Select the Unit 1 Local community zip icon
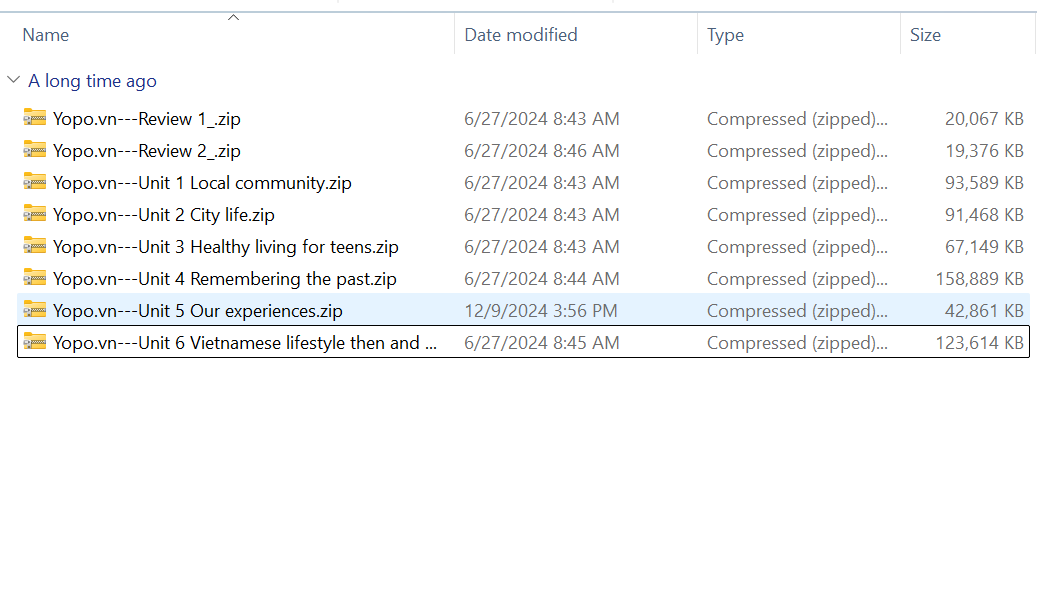The width and height of the screenshot is (1037, 607). [x=35, y=182]
